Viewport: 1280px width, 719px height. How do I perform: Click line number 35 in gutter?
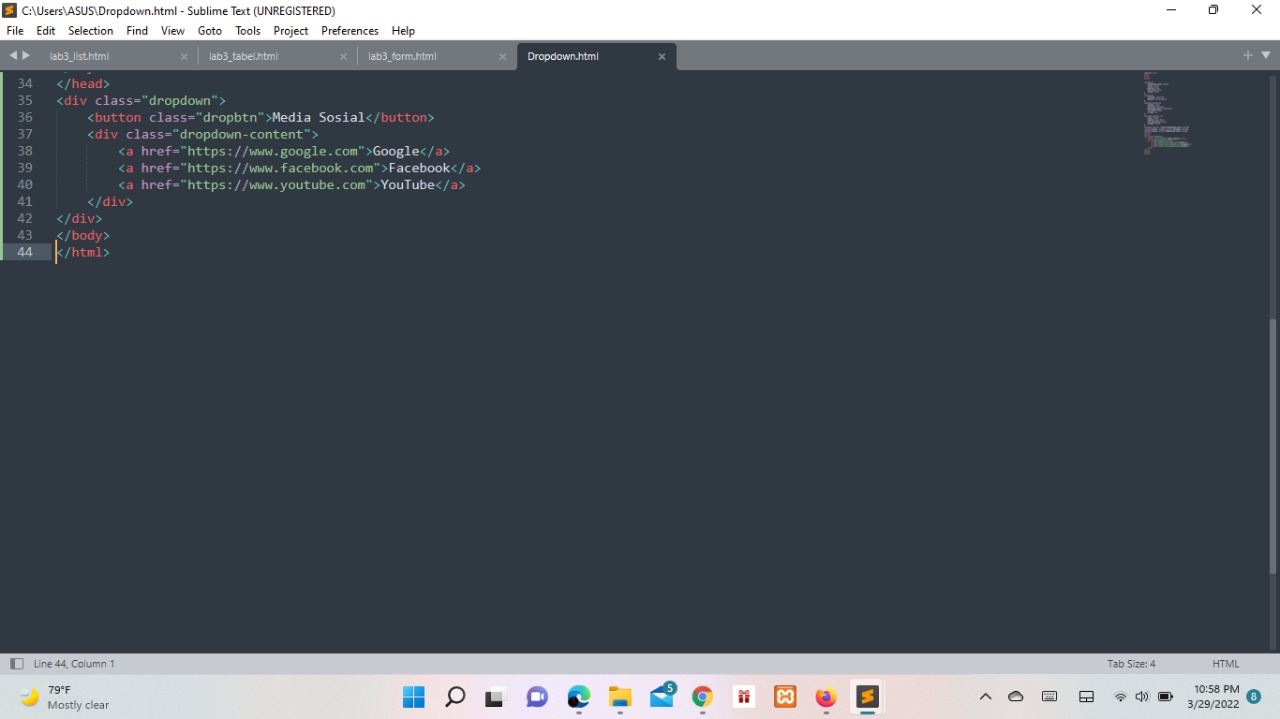tap(25, 101)
